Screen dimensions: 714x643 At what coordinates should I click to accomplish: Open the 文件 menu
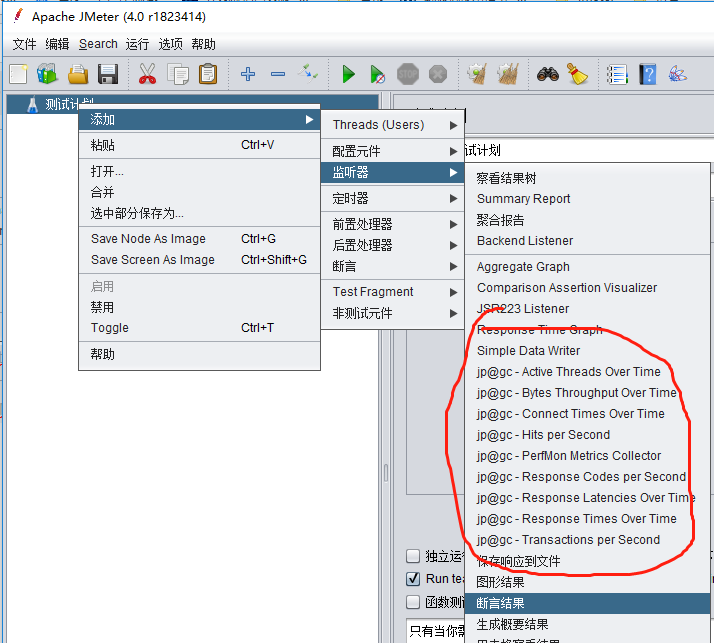click(x=24, y=44)
